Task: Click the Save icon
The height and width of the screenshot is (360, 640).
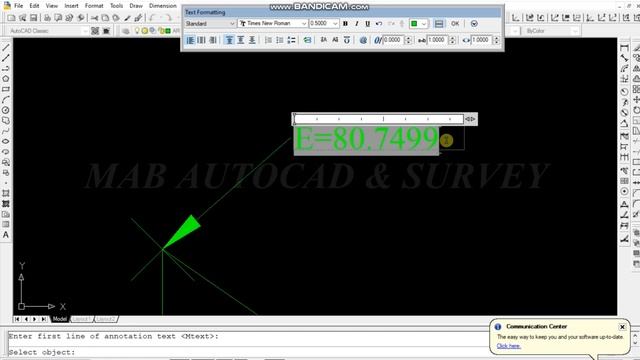Action: coord(33,18)
